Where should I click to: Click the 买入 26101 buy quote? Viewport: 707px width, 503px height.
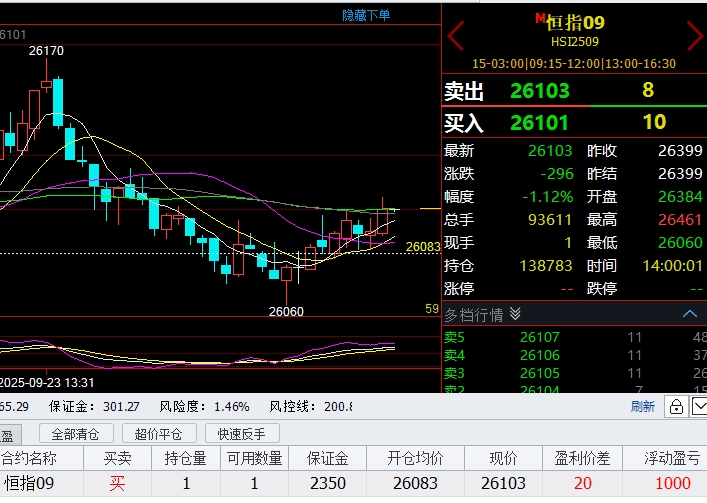[x=574, y=123]
